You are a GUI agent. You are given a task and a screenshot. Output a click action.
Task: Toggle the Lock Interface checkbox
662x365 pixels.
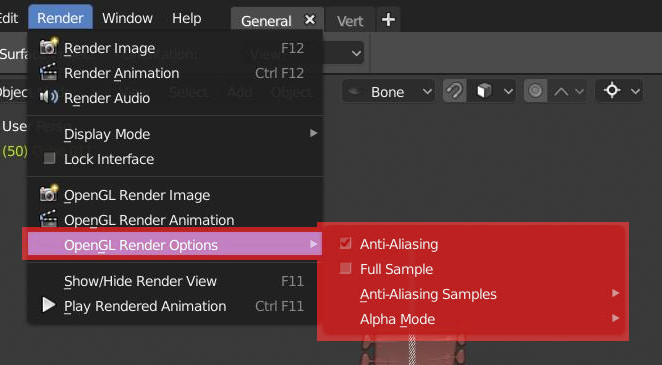[49, 158]
